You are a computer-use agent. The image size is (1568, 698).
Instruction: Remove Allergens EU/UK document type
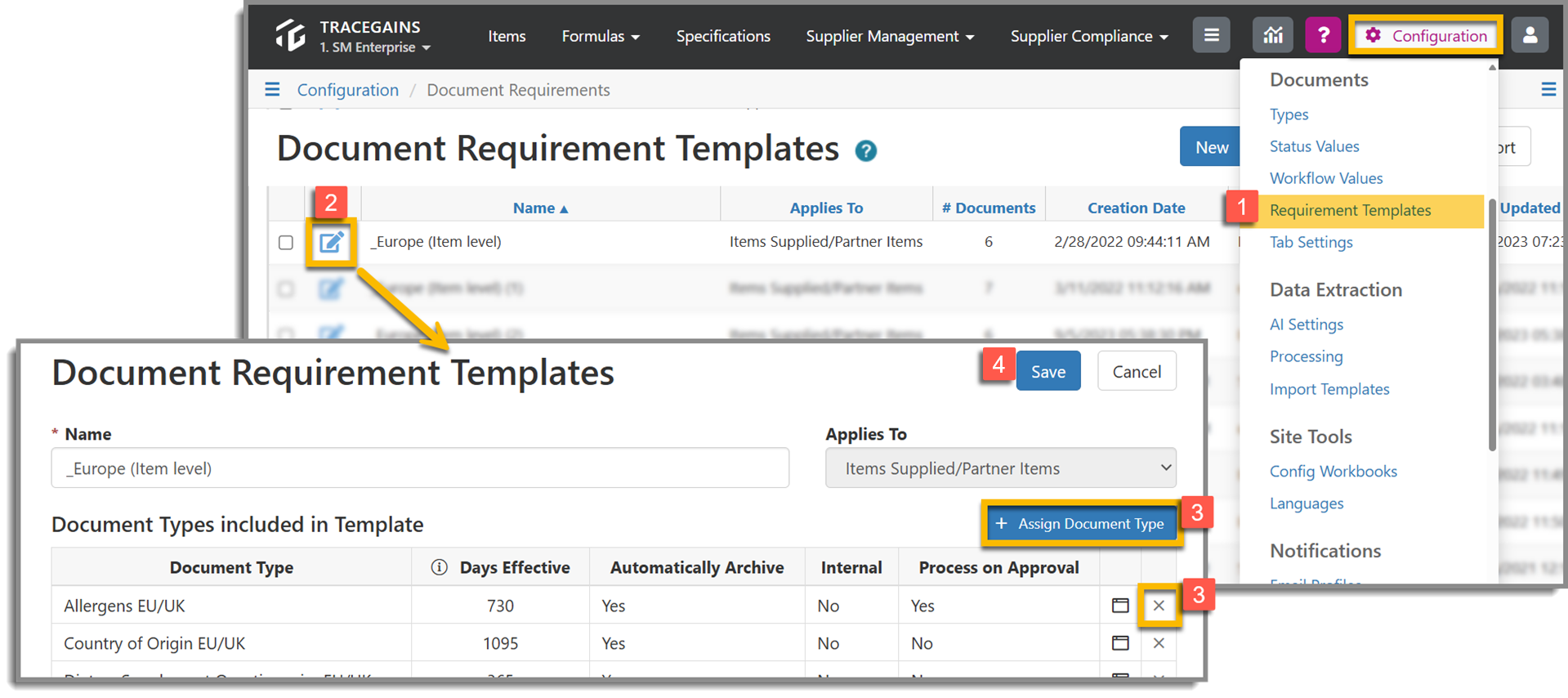click(1159, 606)
